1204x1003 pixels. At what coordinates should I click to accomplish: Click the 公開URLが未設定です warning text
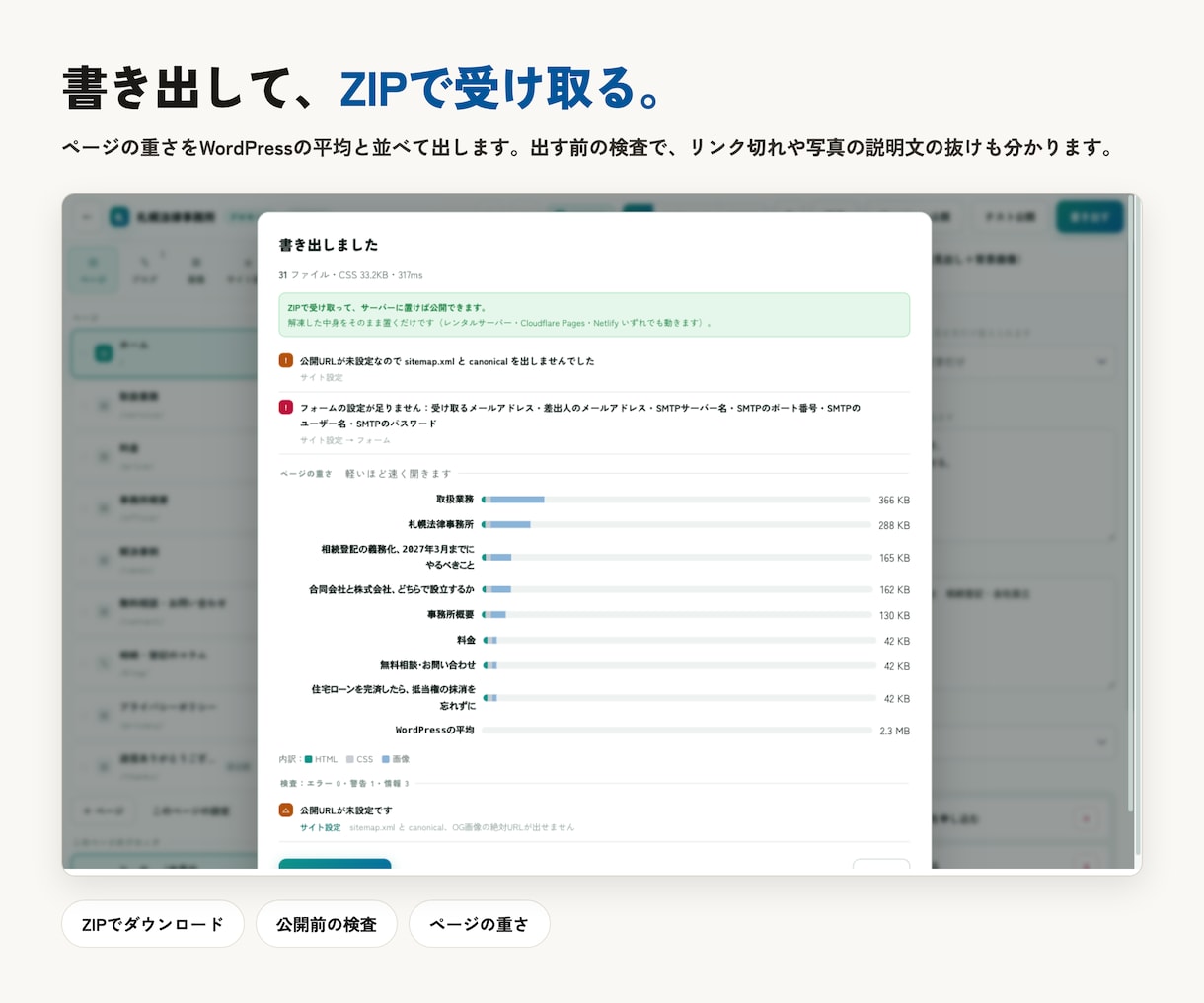pyautogui.click(x=346, y=810)
